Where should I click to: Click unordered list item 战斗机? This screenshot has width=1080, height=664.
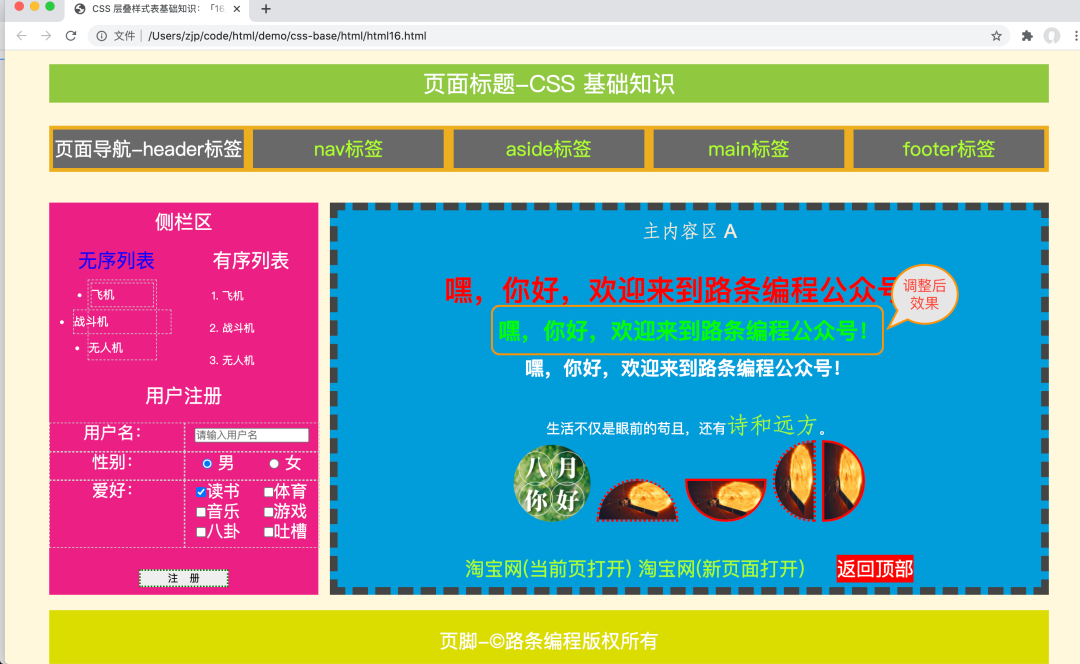tap(91, 322)
